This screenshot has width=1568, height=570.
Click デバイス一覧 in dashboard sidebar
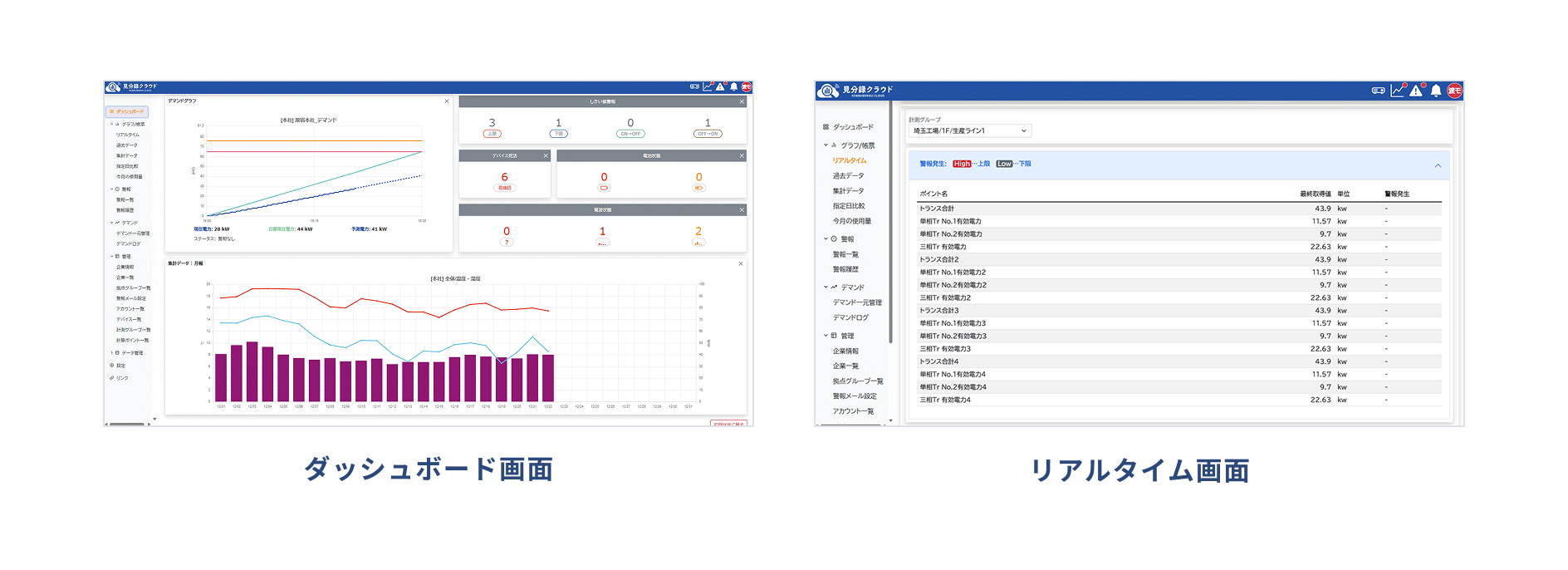point(129,320)
